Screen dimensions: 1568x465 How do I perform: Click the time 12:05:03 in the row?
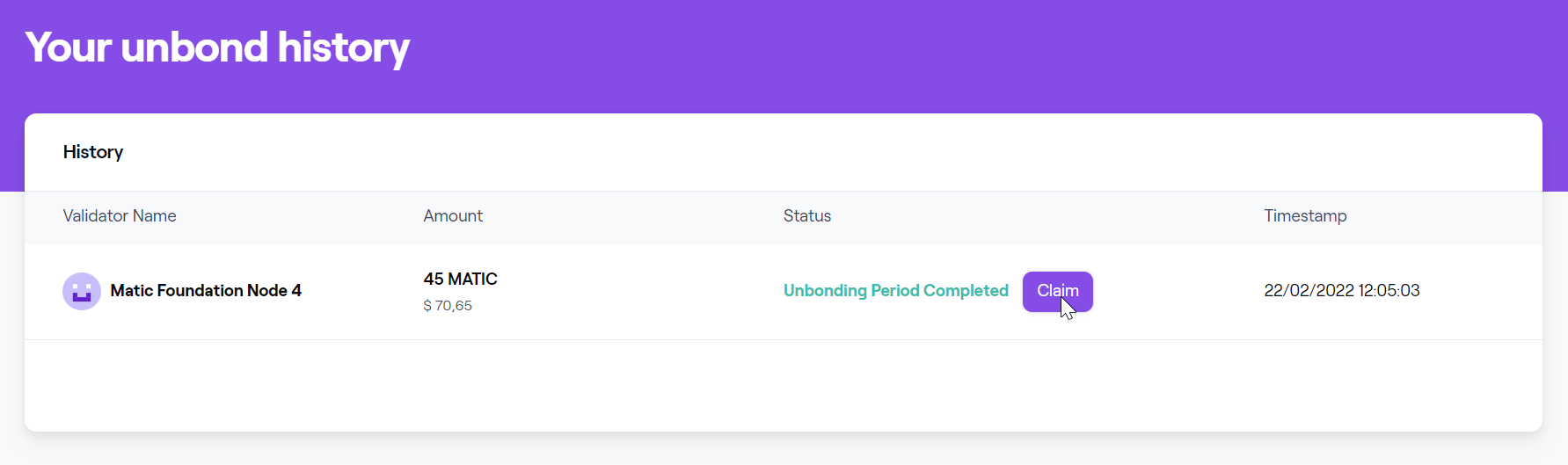pyautogui.click(x=1389, y=291)
